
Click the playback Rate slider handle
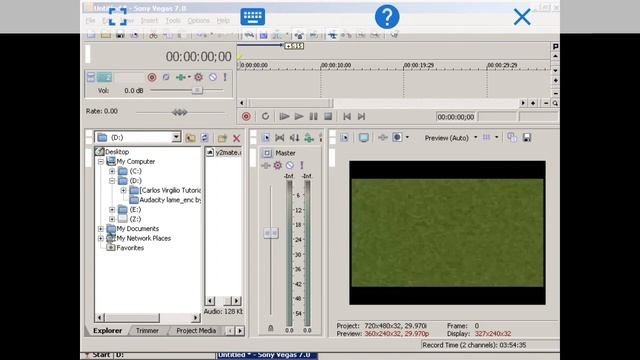[180, 112]
